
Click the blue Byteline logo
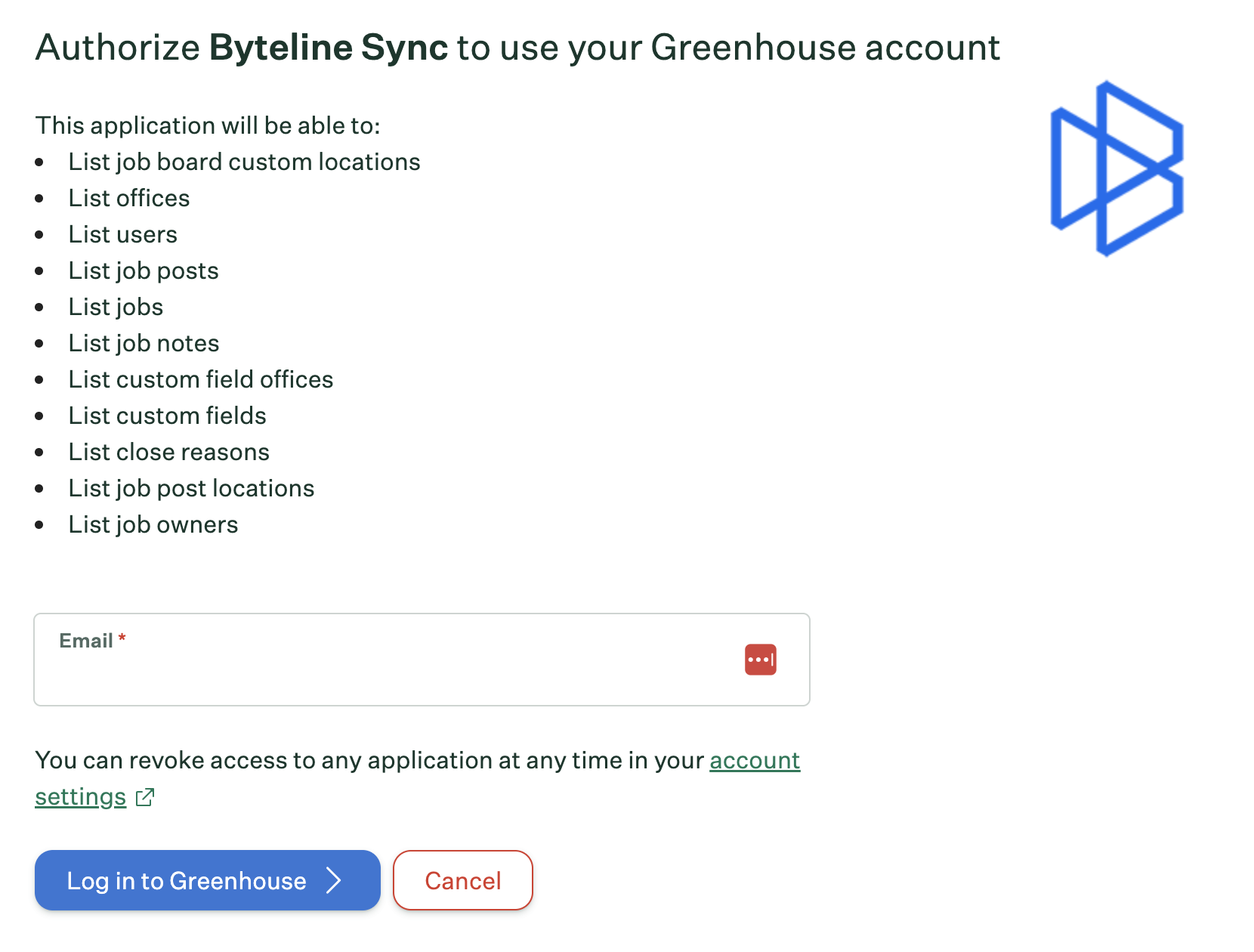pos(1116,168)
